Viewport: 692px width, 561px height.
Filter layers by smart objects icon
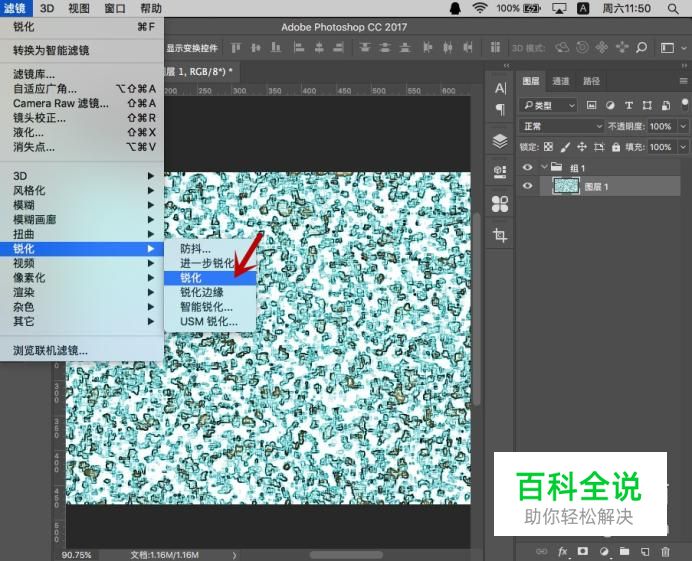[x=666, y=105]
